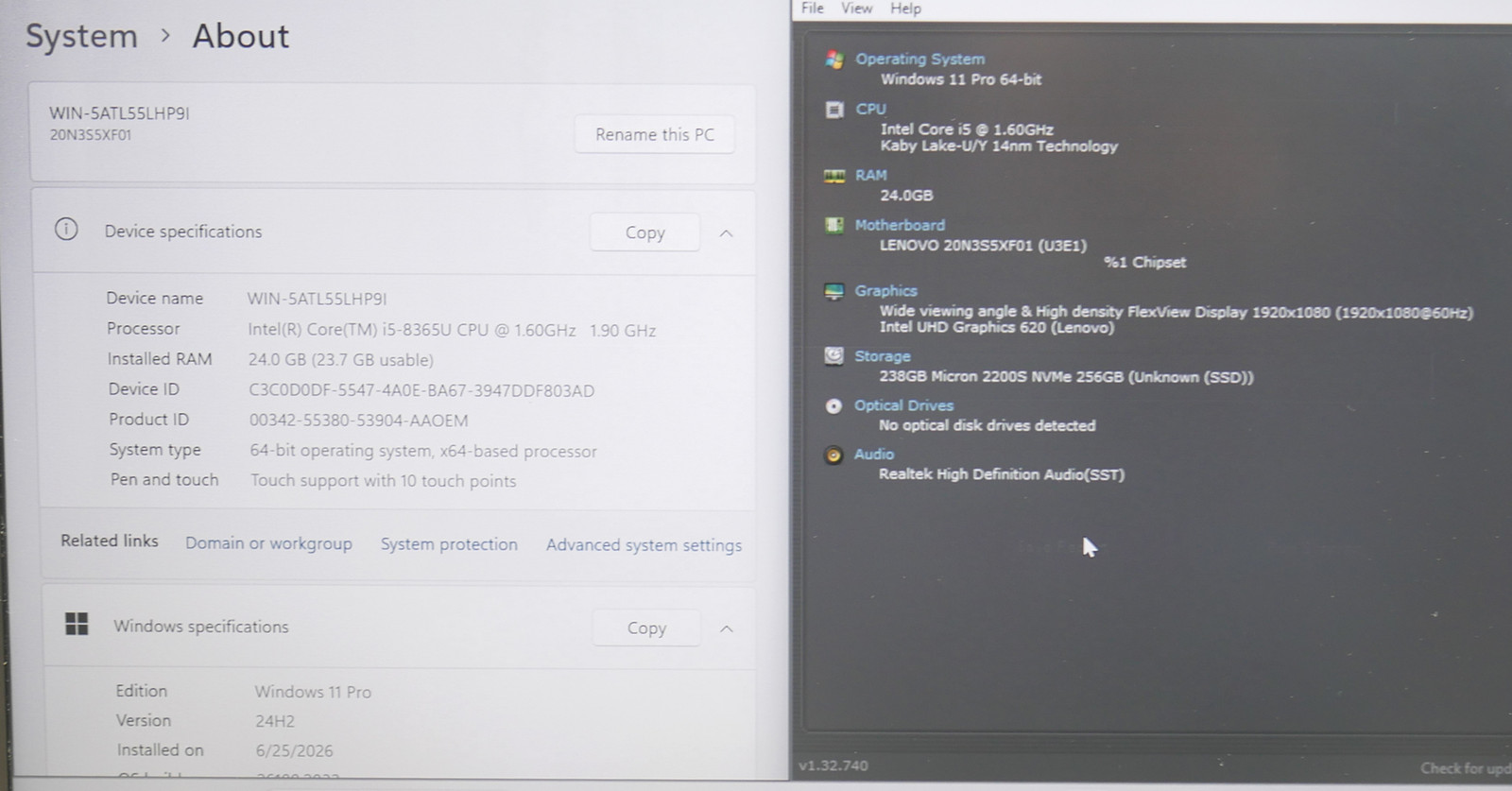Click the Touch support with 10 touch points text
This screenshot has width=1512, height=791.
tap(383, 481)
